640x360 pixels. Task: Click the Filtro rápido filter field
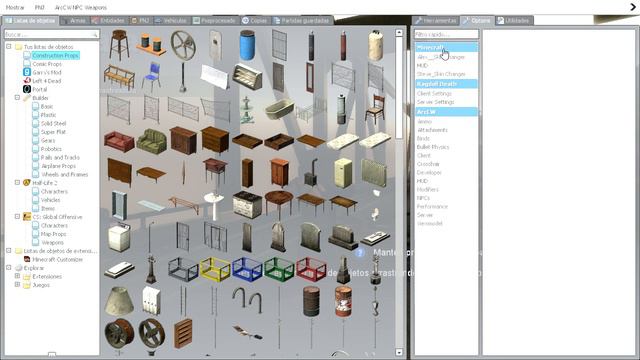(x=446, y=34)
